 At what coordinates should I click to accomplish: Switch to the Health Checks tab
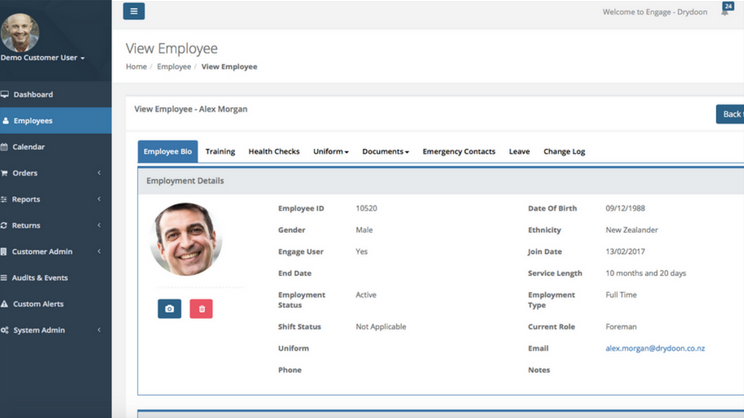pyautogui.click(x=274, y=151)
